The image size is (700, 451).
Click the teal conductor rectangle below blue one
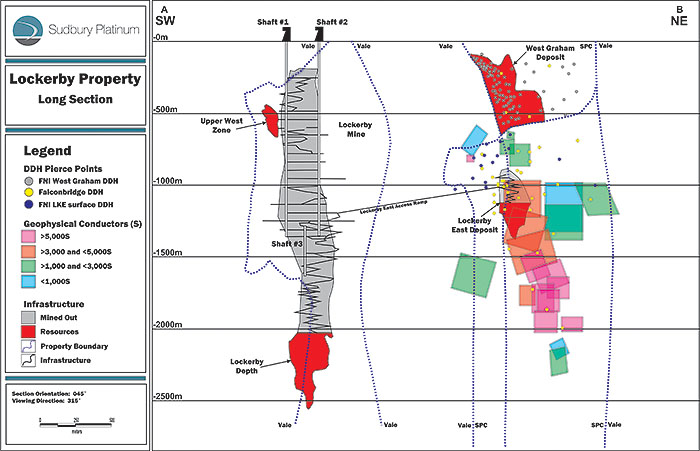pos(564,218)
